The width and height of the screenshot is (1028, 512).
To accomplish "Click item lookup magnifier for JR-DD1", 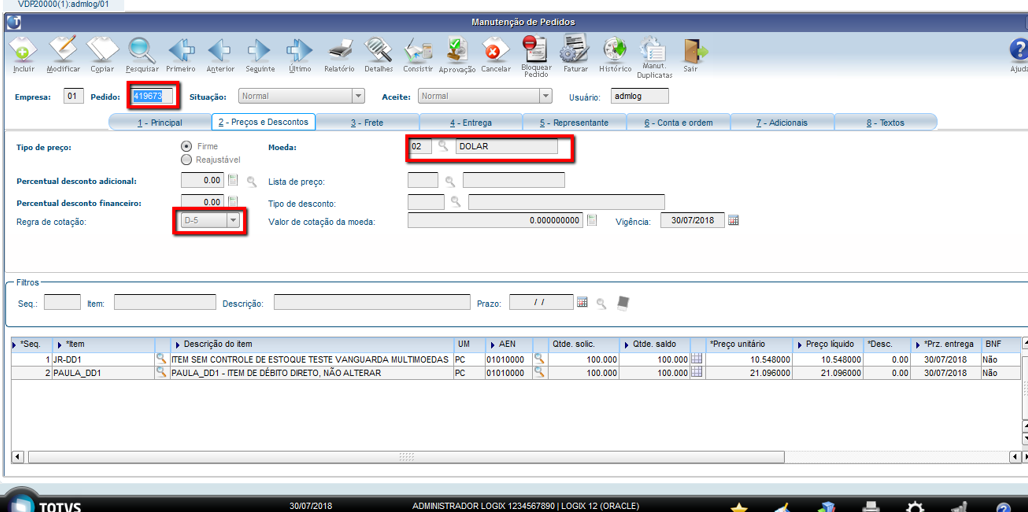I will 161,359.
